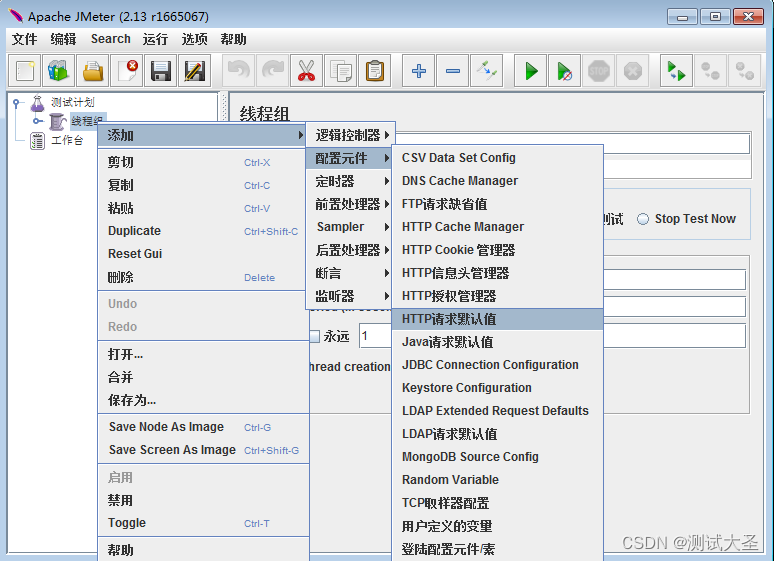The image size is (774, 561).
Task: Open the Templates toolbar icon
Action: point(59,71)
